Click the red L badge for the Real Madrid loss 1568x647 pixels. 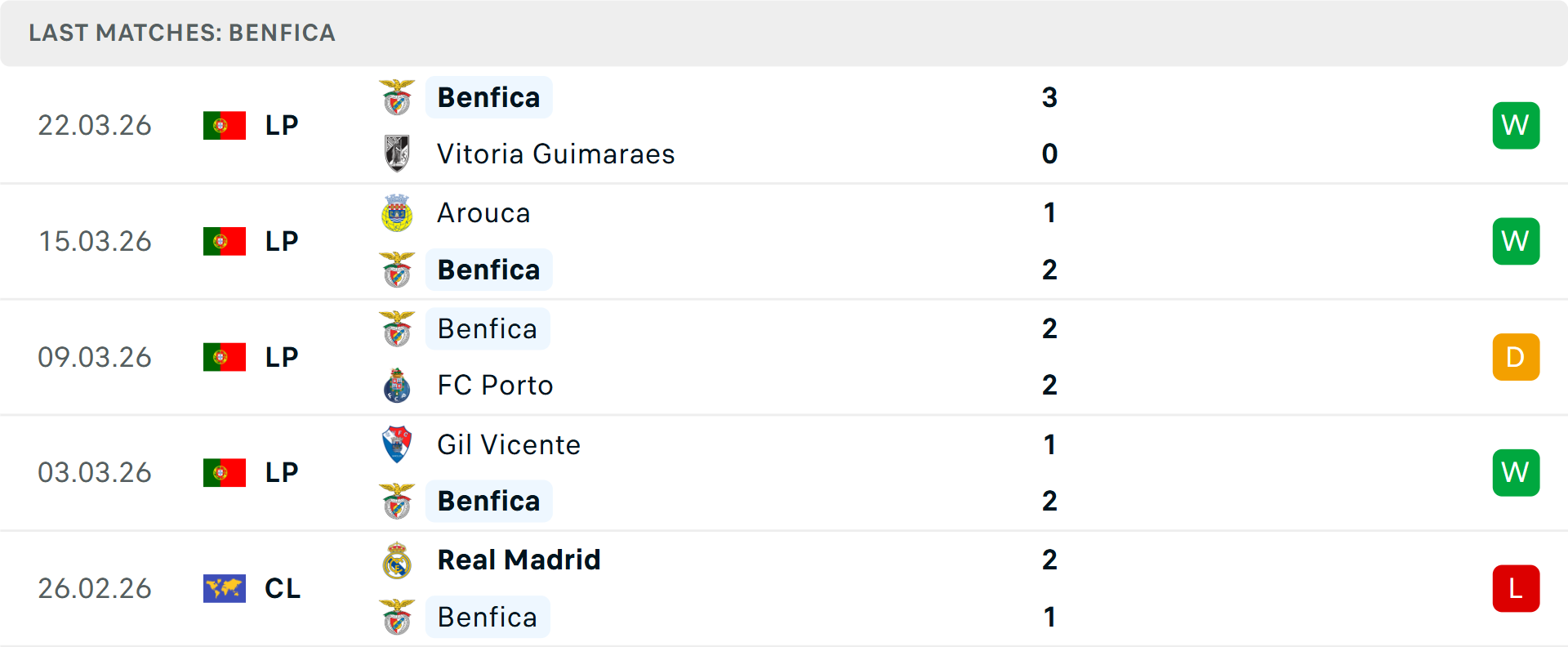(x=1516, y=588)
